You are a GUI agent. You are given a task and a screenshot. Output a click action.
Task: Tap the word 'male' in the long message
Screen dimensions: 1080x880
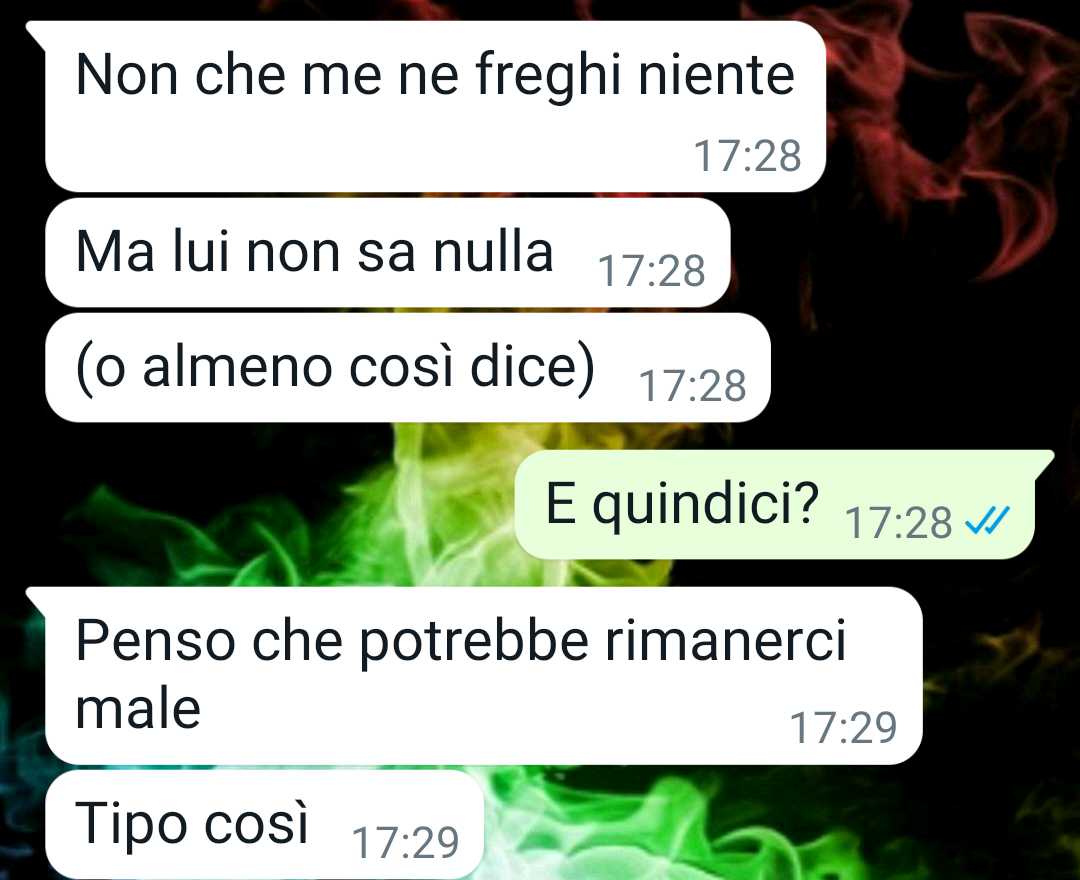tap(138, 709)
